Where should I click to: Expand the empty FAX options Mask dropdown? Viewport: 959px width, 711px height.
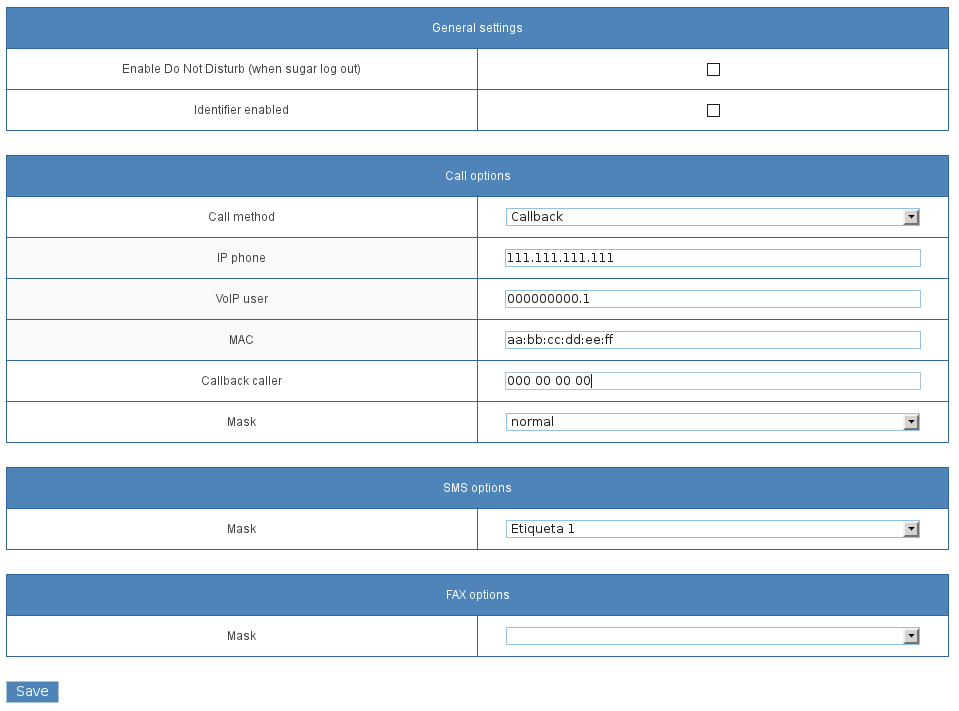pyautogui.click(x=712, y=636)
